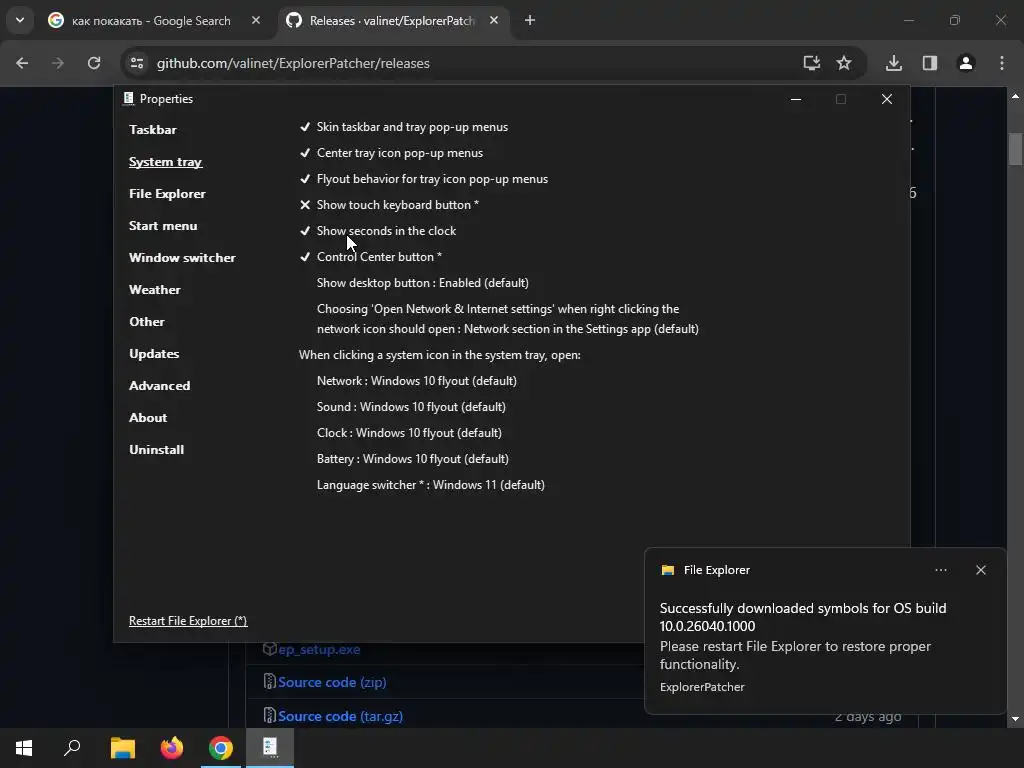Toggle Control Center button option
Viewport: 1024px width, 768px height.
point(370,257)
